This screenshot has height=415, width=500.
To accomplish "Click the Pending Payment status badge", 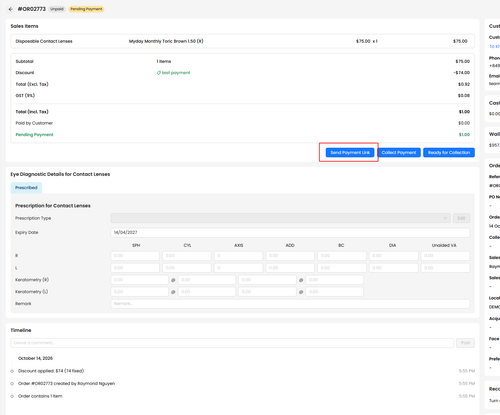I will click(86, 9).
